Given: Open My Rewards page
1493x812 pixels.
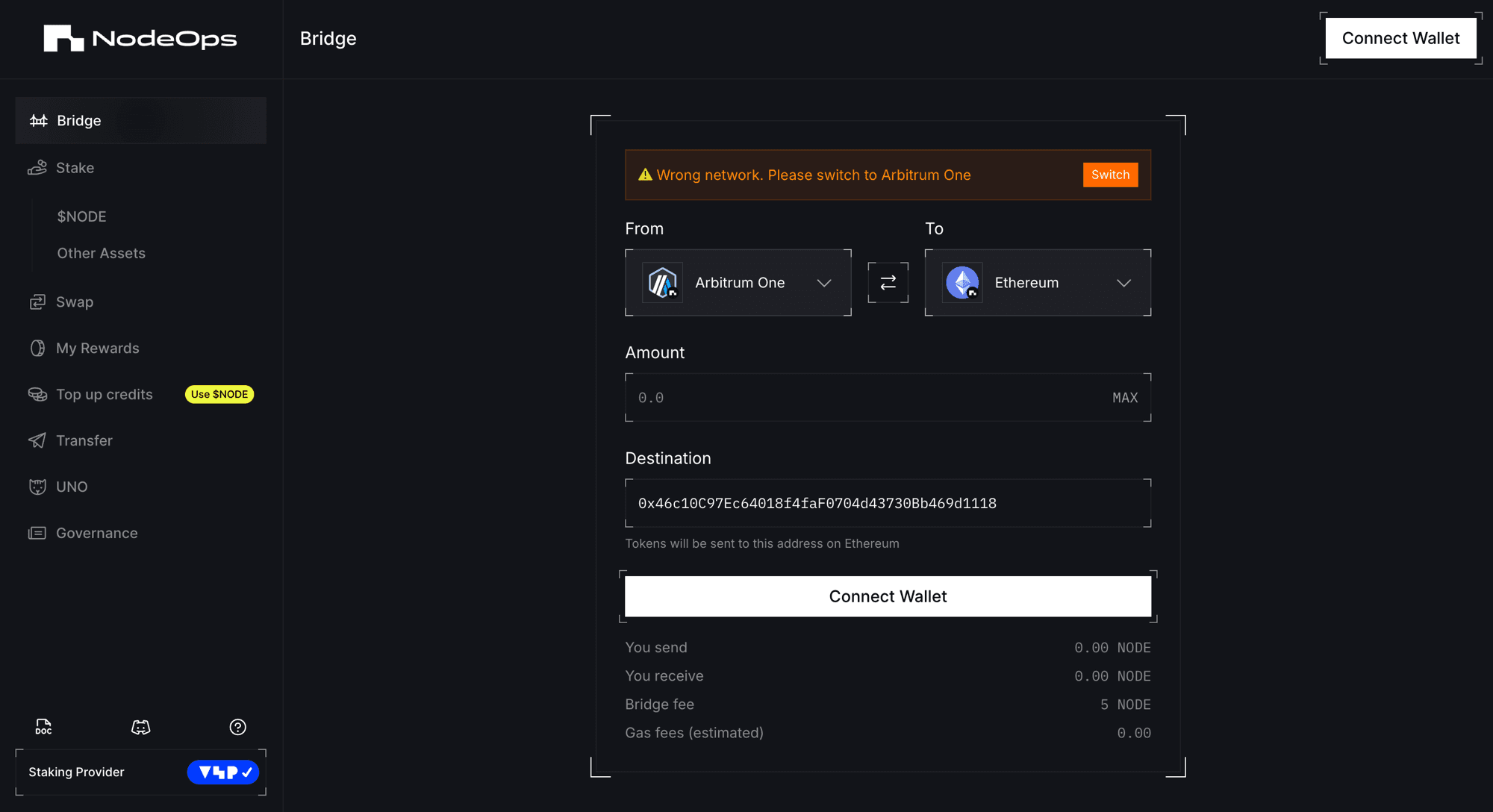Looking at the screenshot, I should [140, 349].
